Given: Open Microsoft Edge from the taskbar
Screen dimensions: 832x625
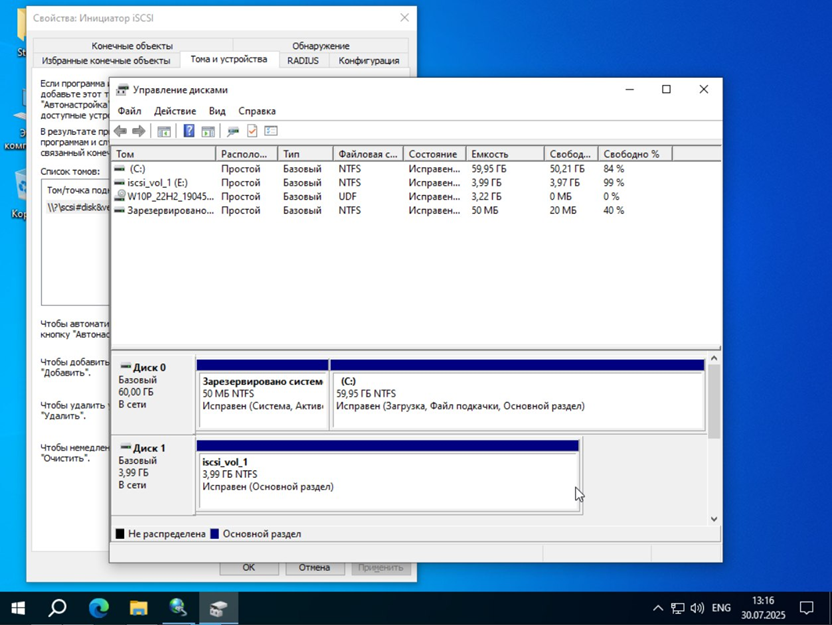Looking at the screenshot, I should click(x=99, y=608).
